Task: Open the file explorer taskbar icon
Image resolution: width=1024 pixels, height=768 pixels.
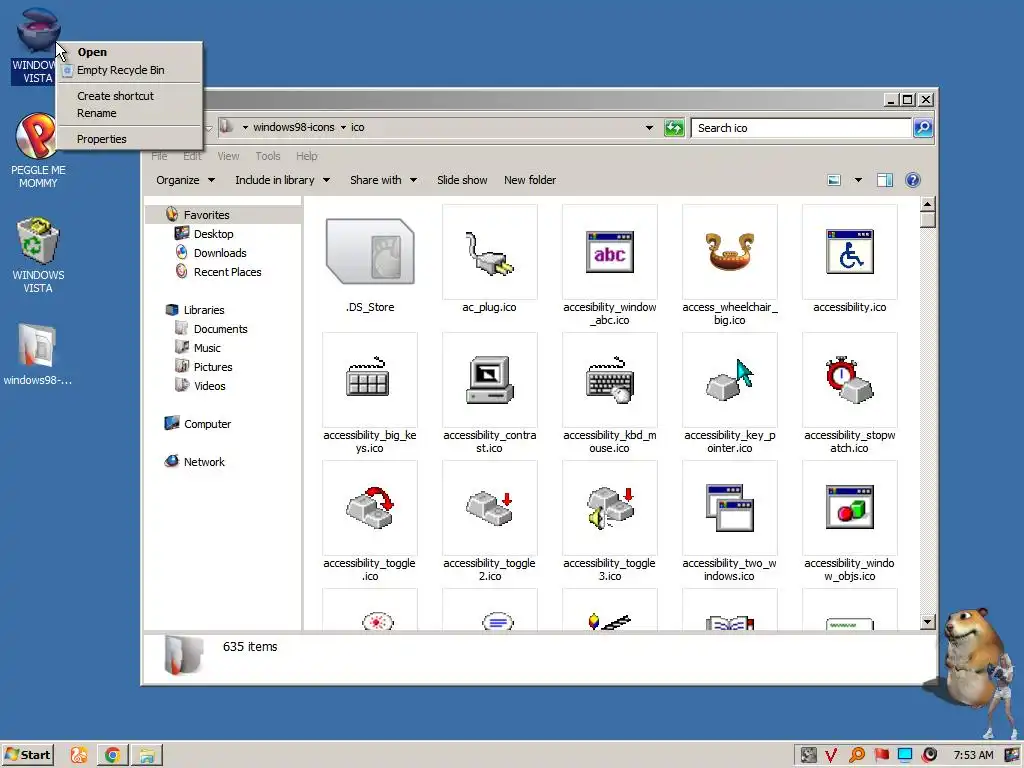Action: (x=147, y=755)
